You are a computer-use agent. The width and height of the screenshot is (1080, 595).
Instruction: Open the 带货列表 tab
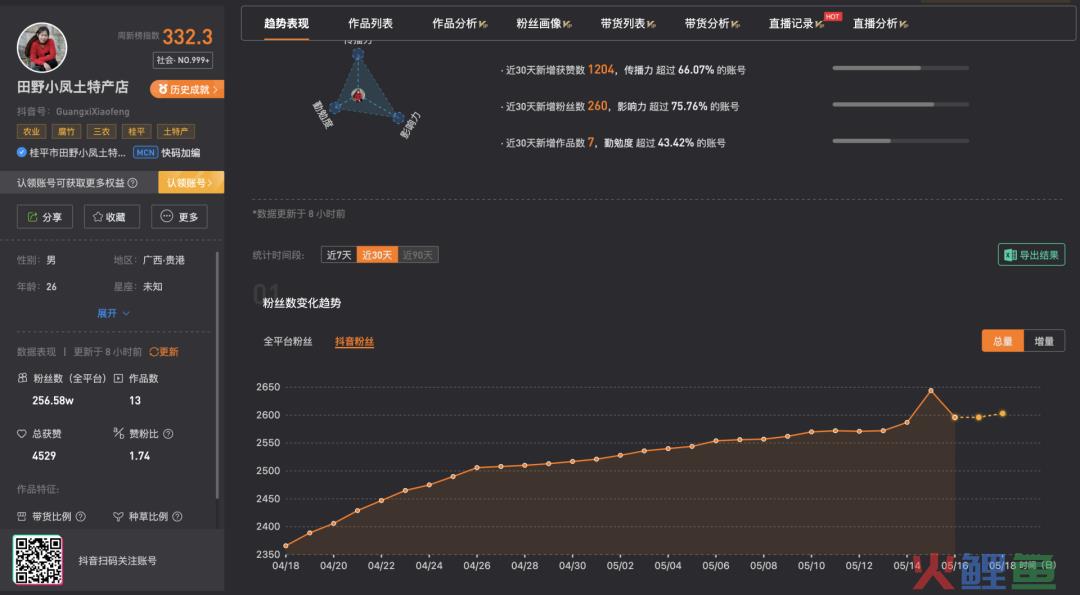click(627, 23)
